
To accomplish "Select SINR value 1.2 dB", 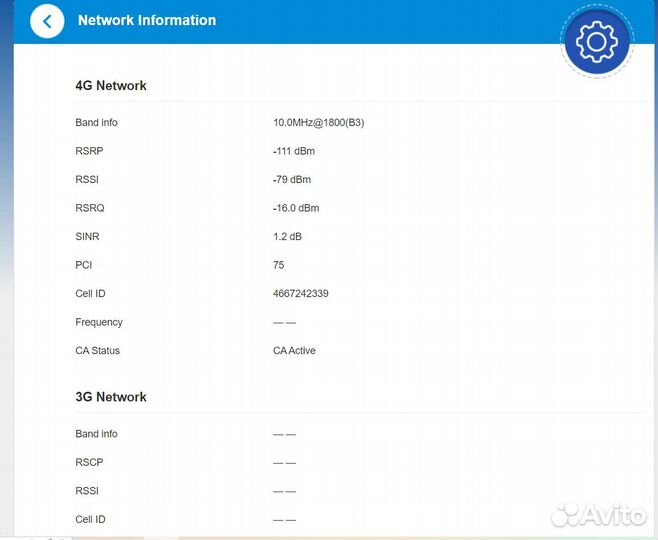I will (x=287, y=237).
